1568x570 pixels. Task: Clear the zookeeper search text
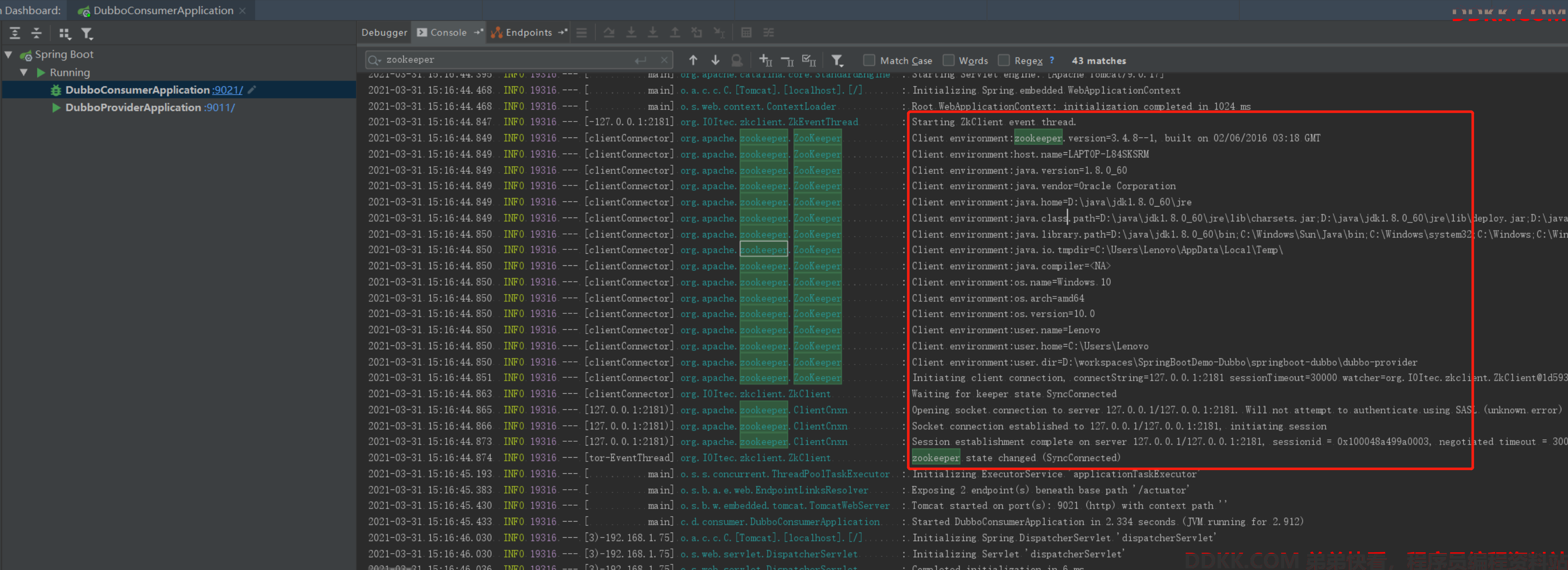click(x=664, y=60)
